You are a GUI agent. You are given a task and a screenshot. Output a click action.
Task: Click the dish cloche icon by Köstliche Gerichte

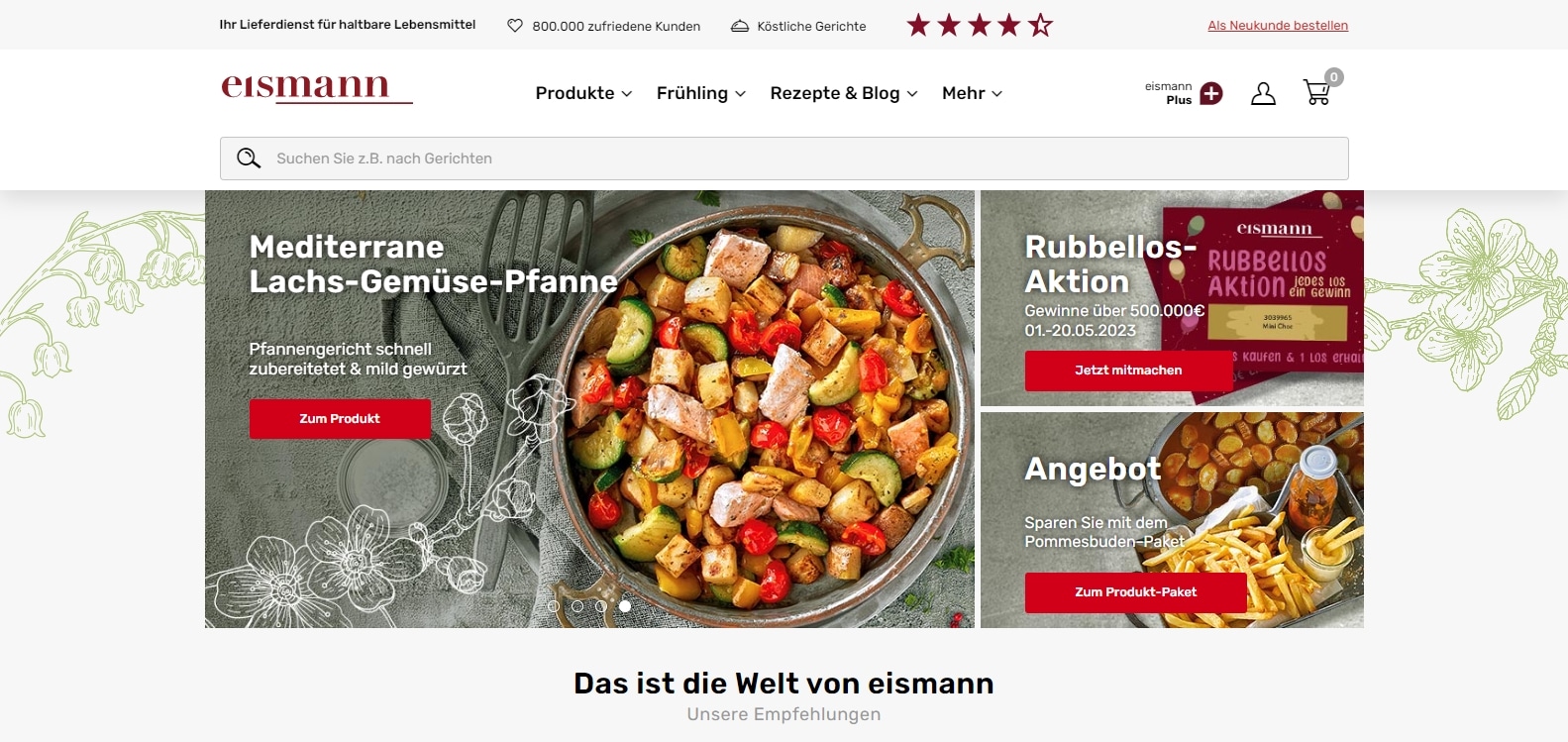pyautogui.click(x=740, y=26)
